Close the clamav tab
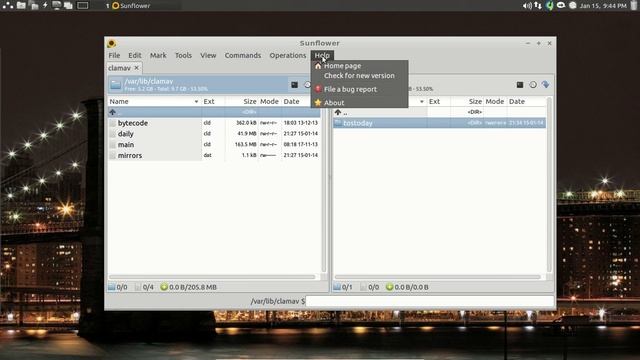 (137, 68)
